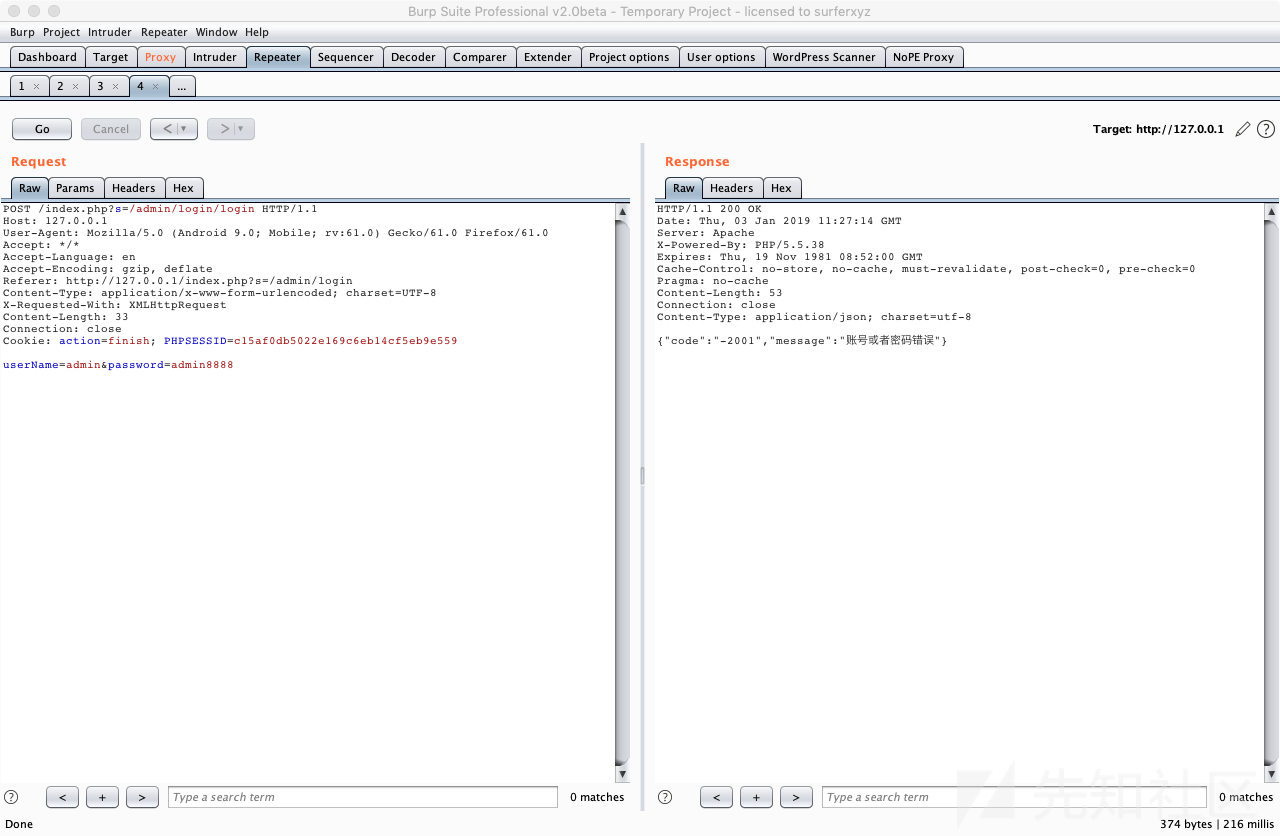This screenshot has width=1280, height=836.
Task: Open response search options plus button
Action: pyautogui.click(x=756, y=797)
